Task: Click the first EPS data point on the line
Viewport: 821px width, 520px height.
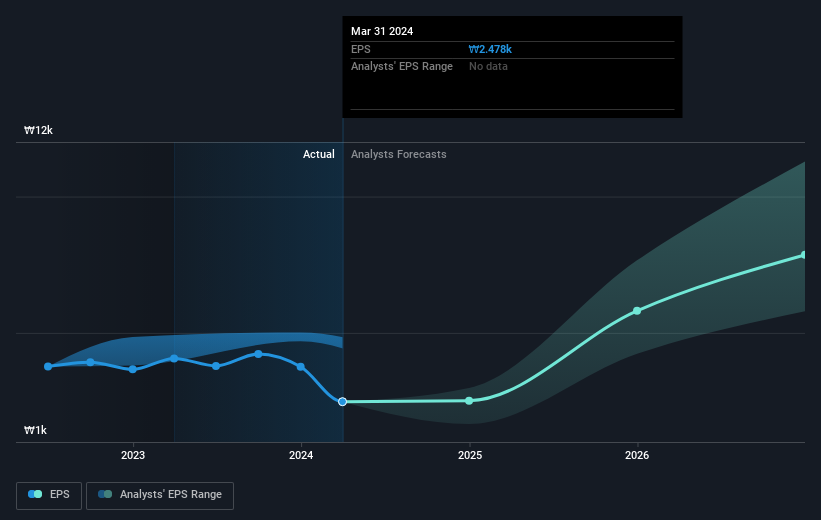Action: click(48, 367)
